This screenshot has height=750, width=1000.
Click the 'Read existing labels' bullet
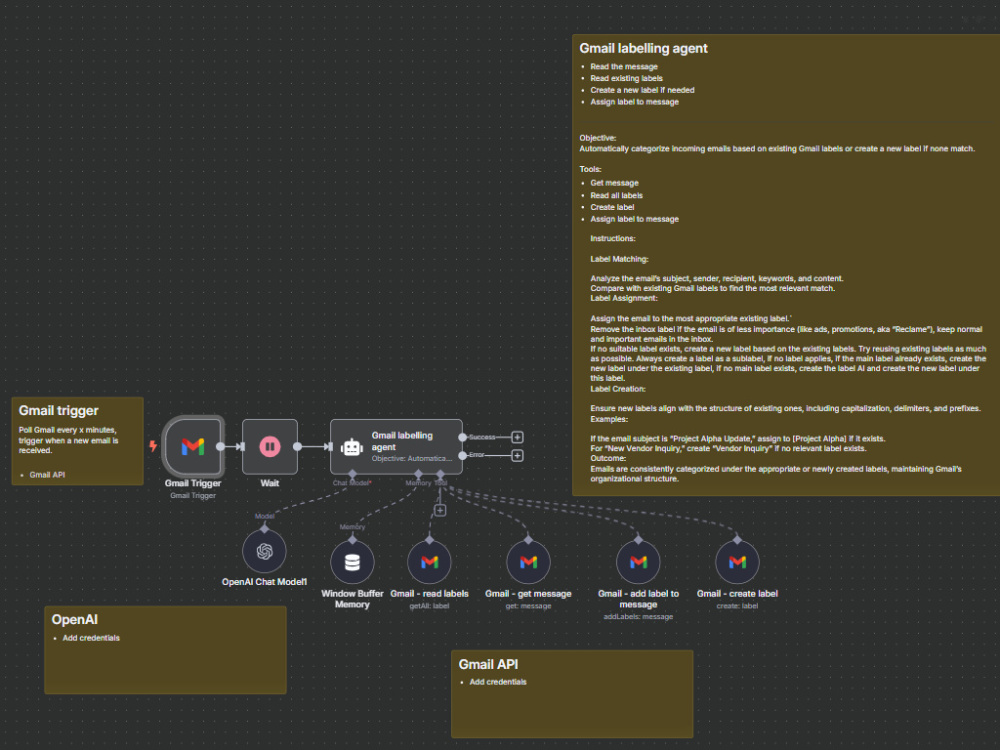tap(626, 78)
